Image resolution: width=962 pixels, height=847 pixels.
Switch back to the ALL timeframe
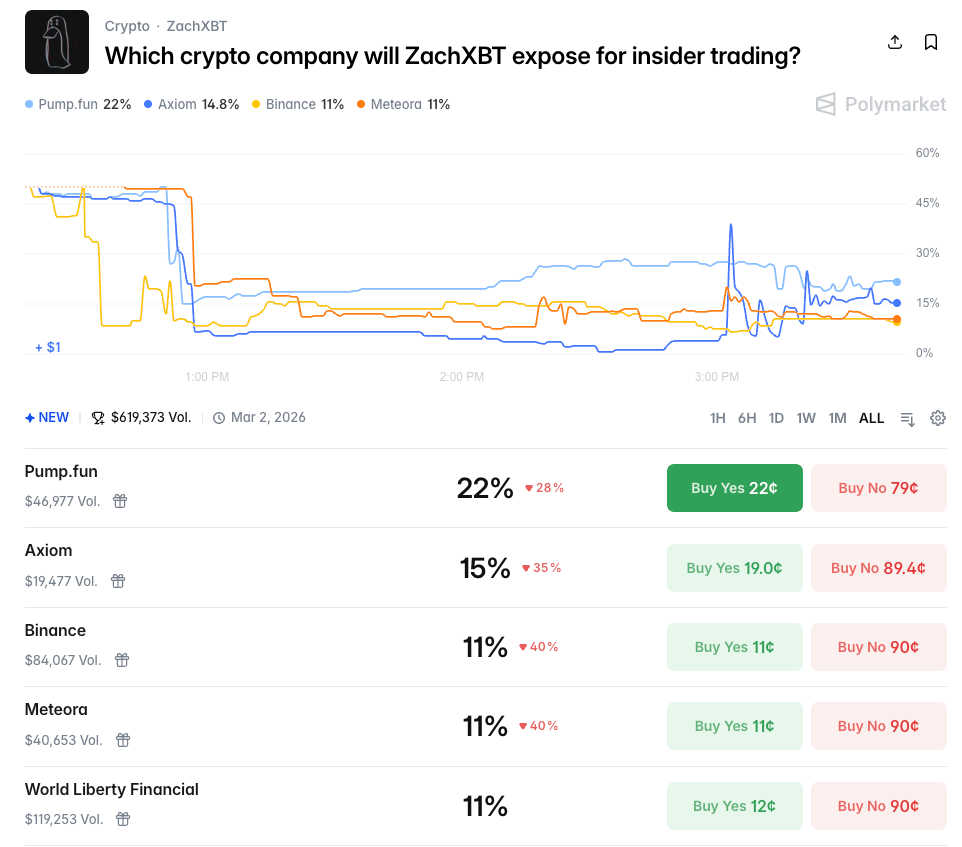[871, 418]
